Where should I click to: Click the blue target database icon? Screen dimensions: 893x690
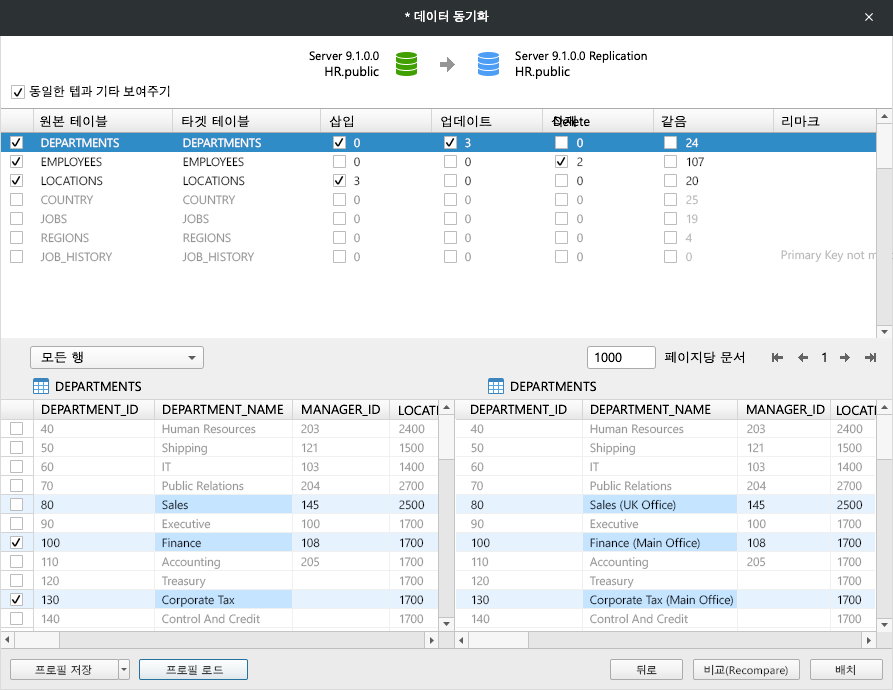pos(488,64)
